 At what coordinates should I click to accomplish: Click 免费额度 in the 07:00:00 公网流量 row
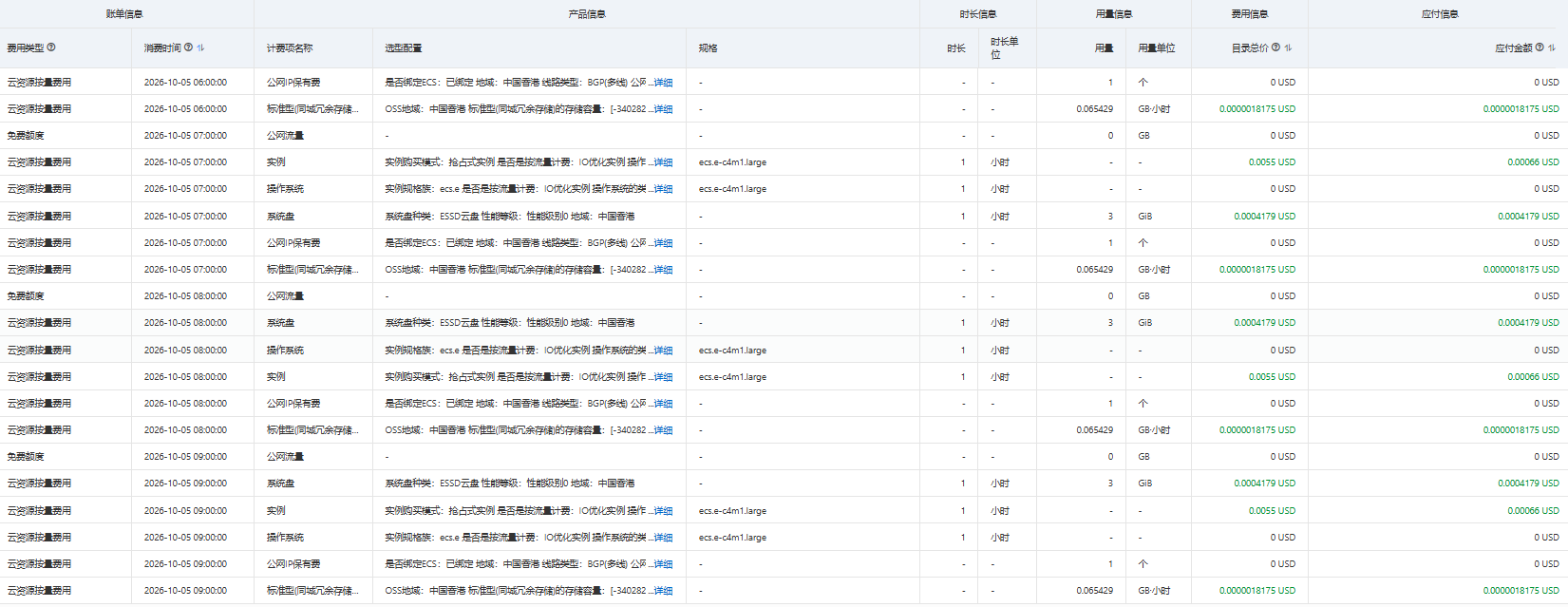tap(26, 136)
